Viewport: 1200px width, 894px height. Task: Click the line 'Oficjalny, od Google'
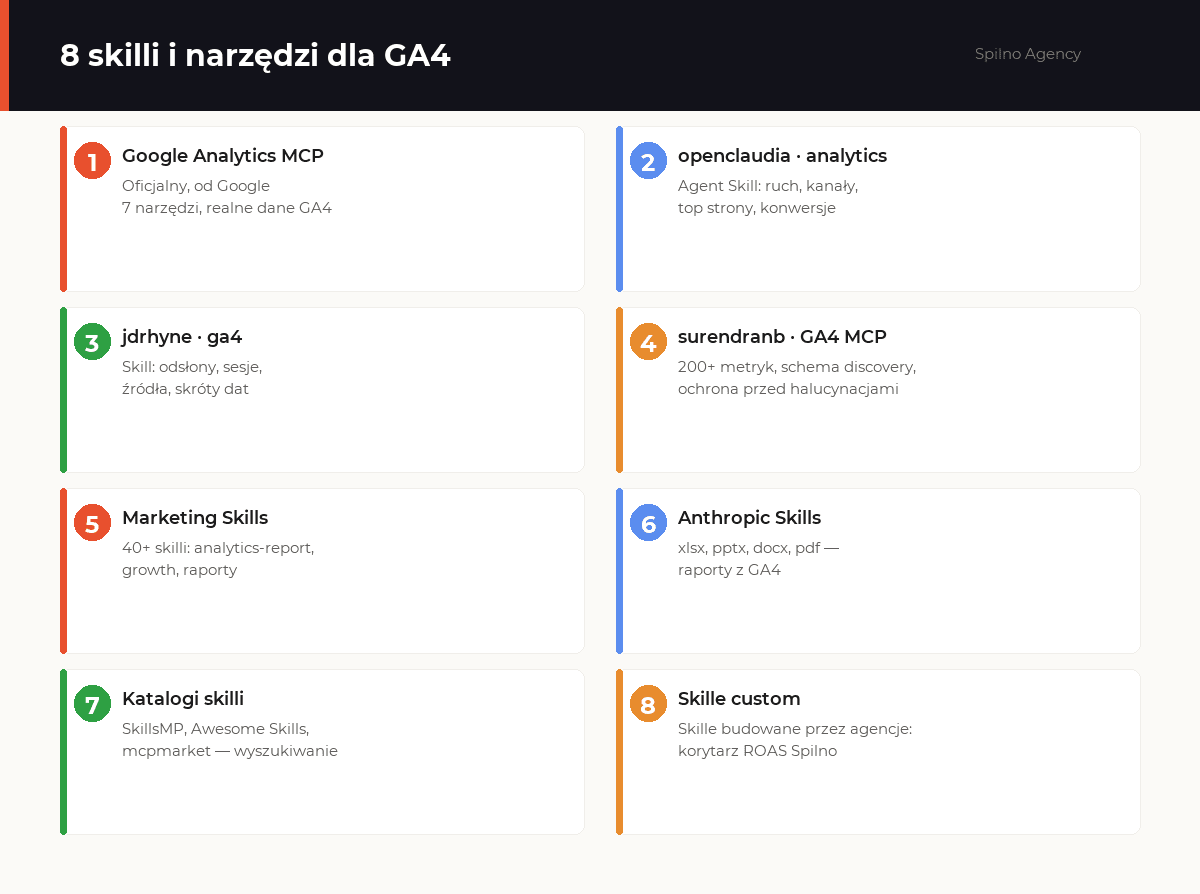196,186
